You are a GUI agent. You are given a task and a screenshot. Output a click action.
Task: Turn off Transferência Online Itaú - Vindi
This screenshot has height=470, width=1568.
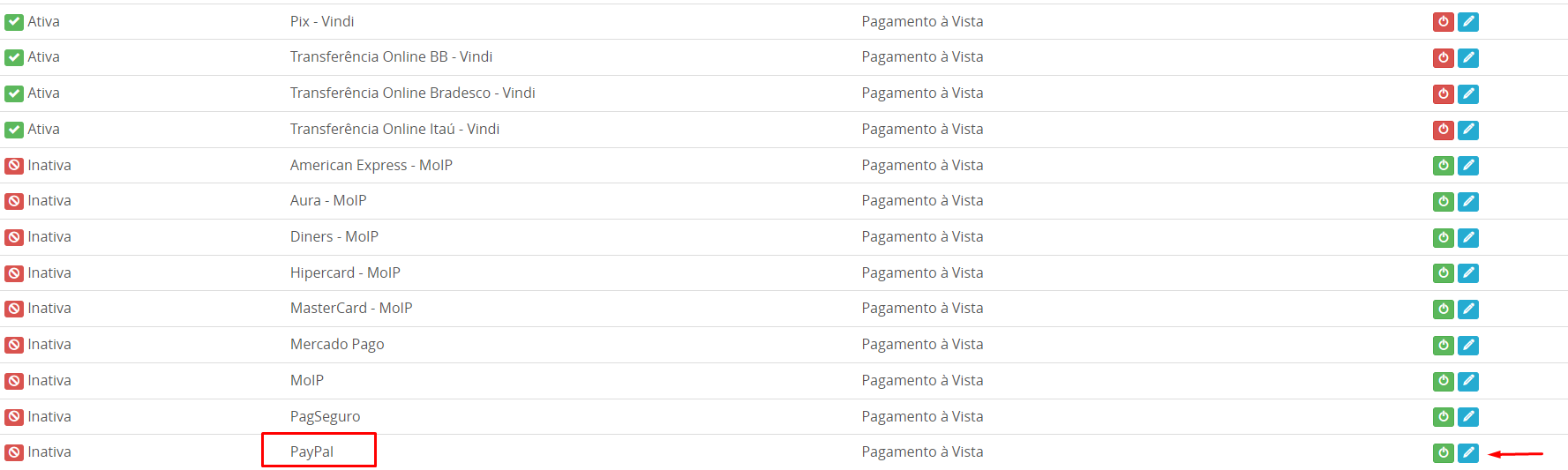coord(1443,130)
